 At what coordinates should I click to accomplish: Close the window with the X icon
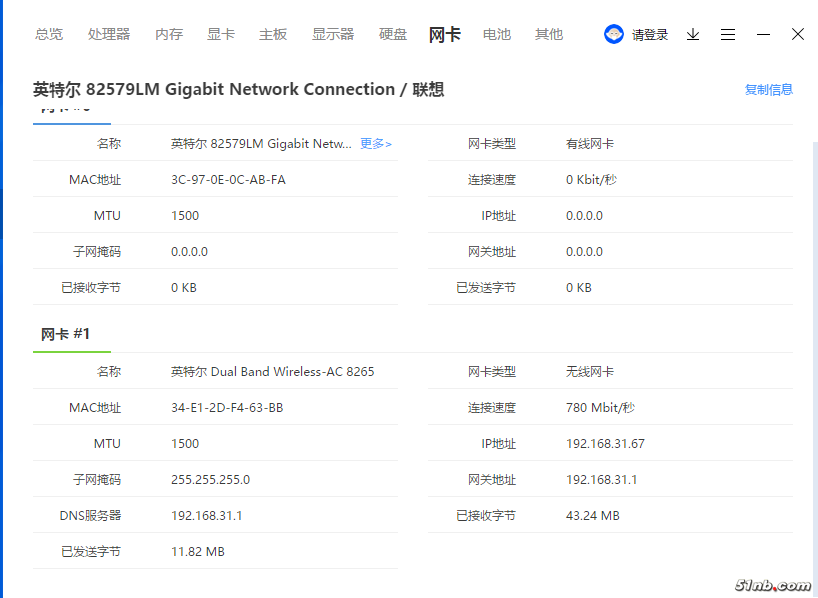[798, 34]
